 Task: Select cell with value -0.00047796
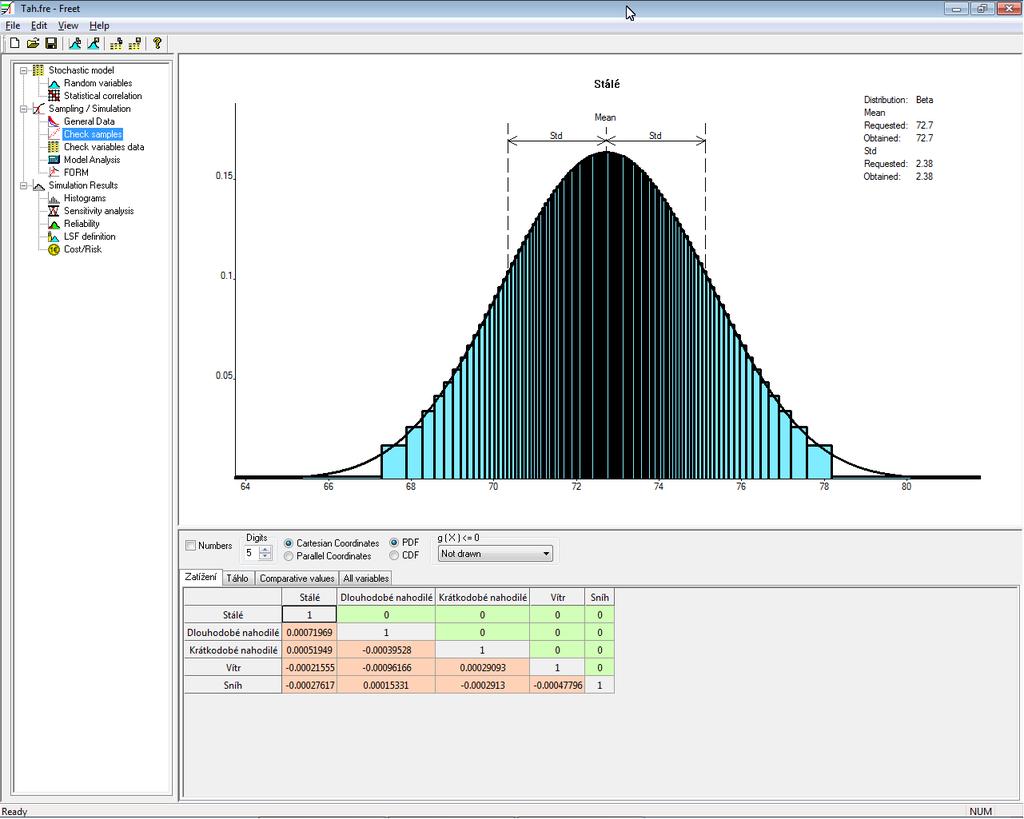tap(557, 686)
